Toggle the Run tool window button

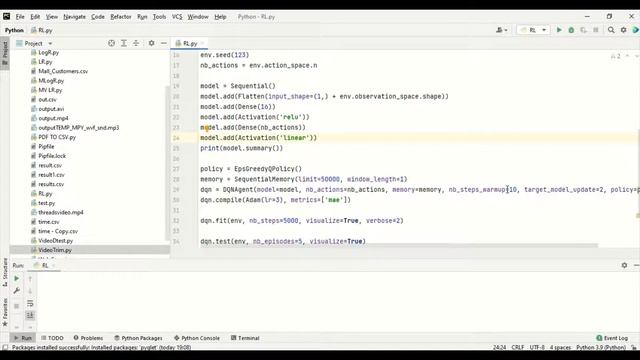(x=23, y=338)
